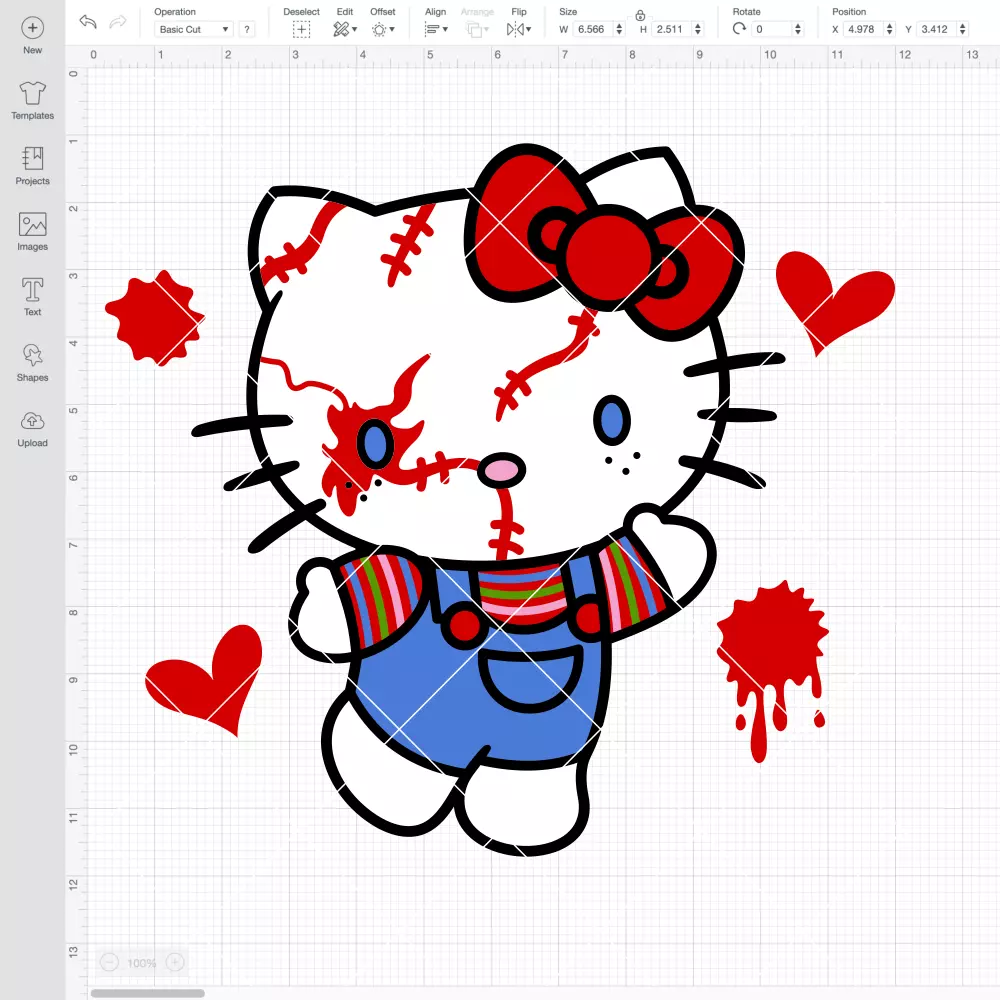Adjust the Height stepper arrows

[698, 29]
